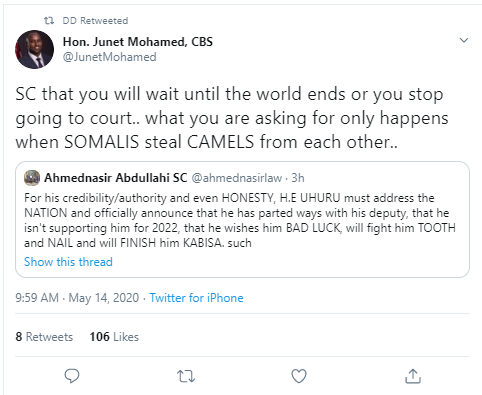Image resolution: width=482 pixels, height=395 pixels.
Task: View the 106 Likes list
Action: point(114,337)
